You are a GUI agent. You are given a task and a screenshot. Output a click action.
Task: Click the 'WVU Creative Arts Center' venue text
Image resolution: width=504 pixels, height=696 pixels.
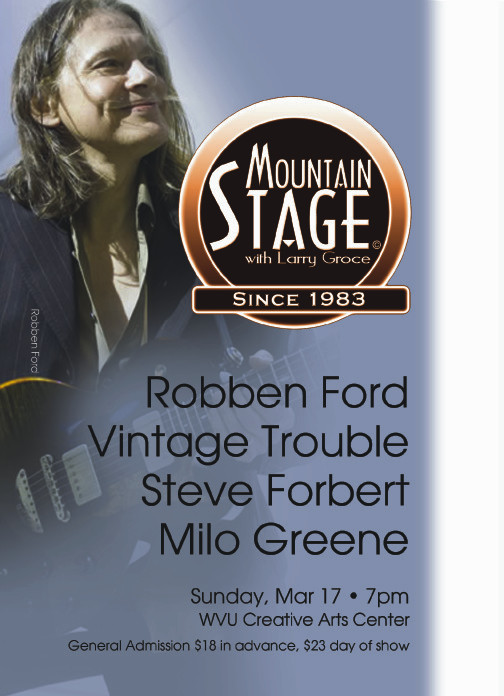(304, 620)
